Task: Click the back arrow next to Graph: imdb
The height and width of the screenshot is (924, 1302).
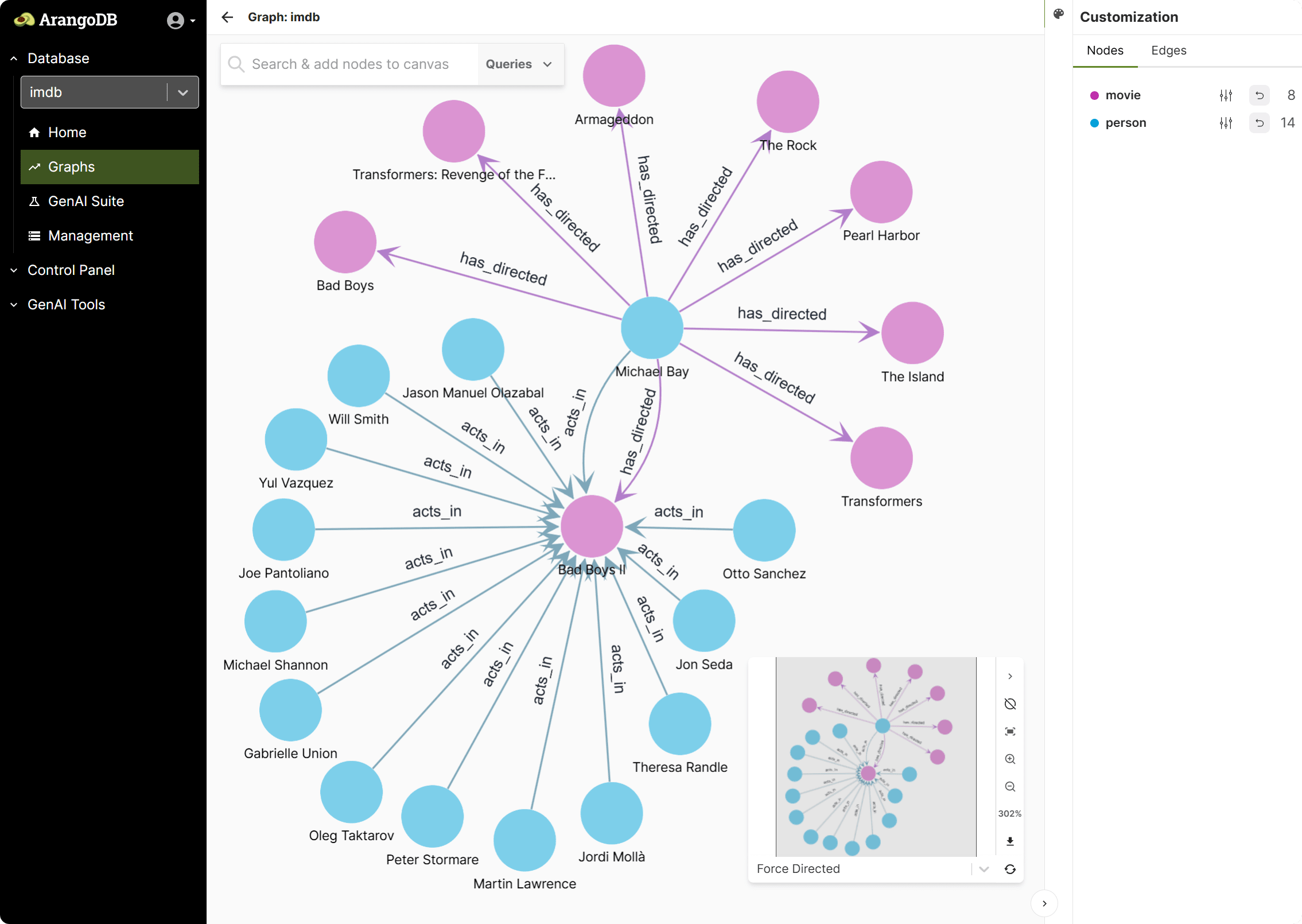Action: [227, 17]
